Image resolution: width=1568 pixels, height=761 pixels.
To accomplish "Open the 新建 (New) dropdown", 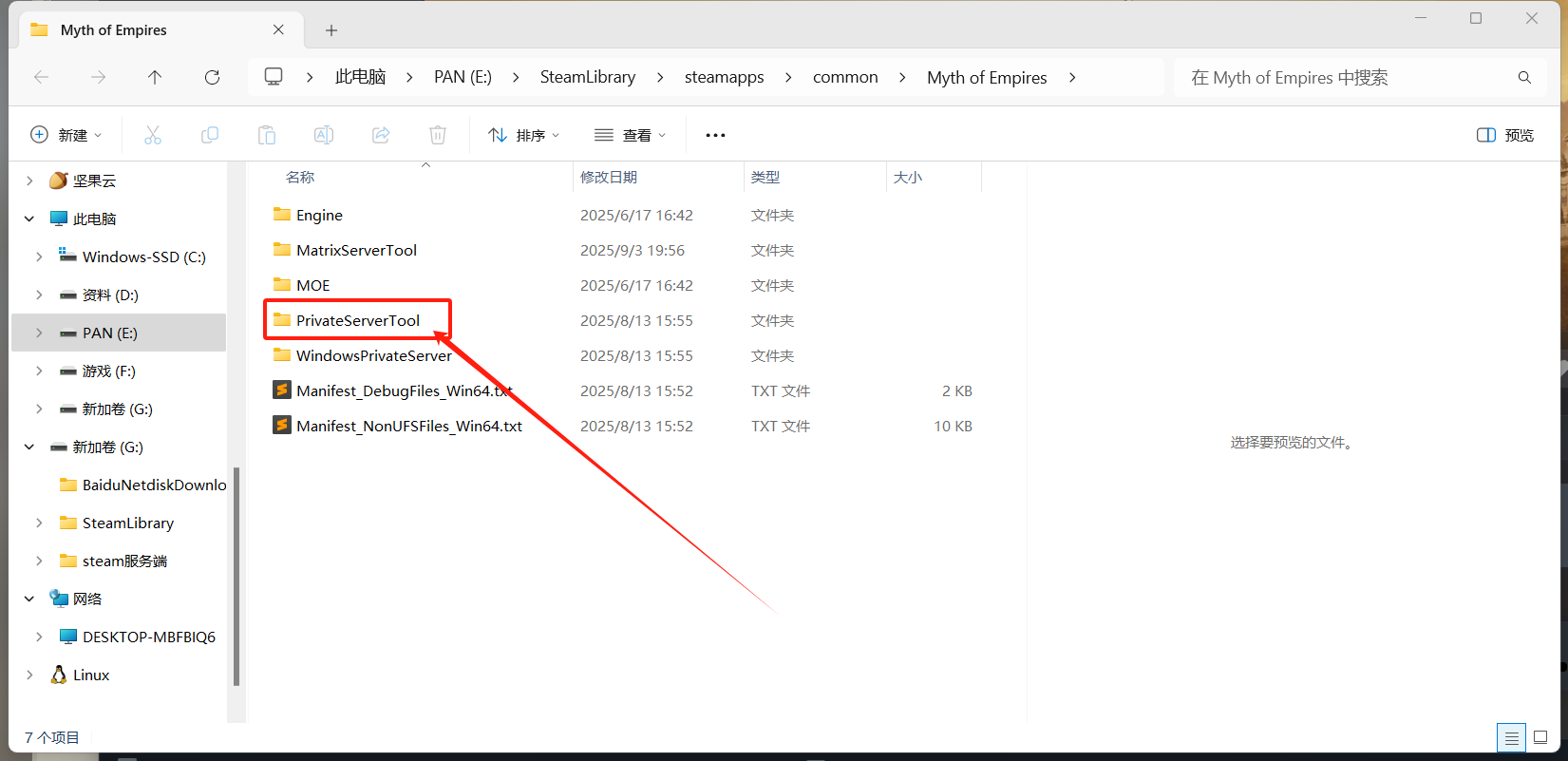I will (66, 135).
